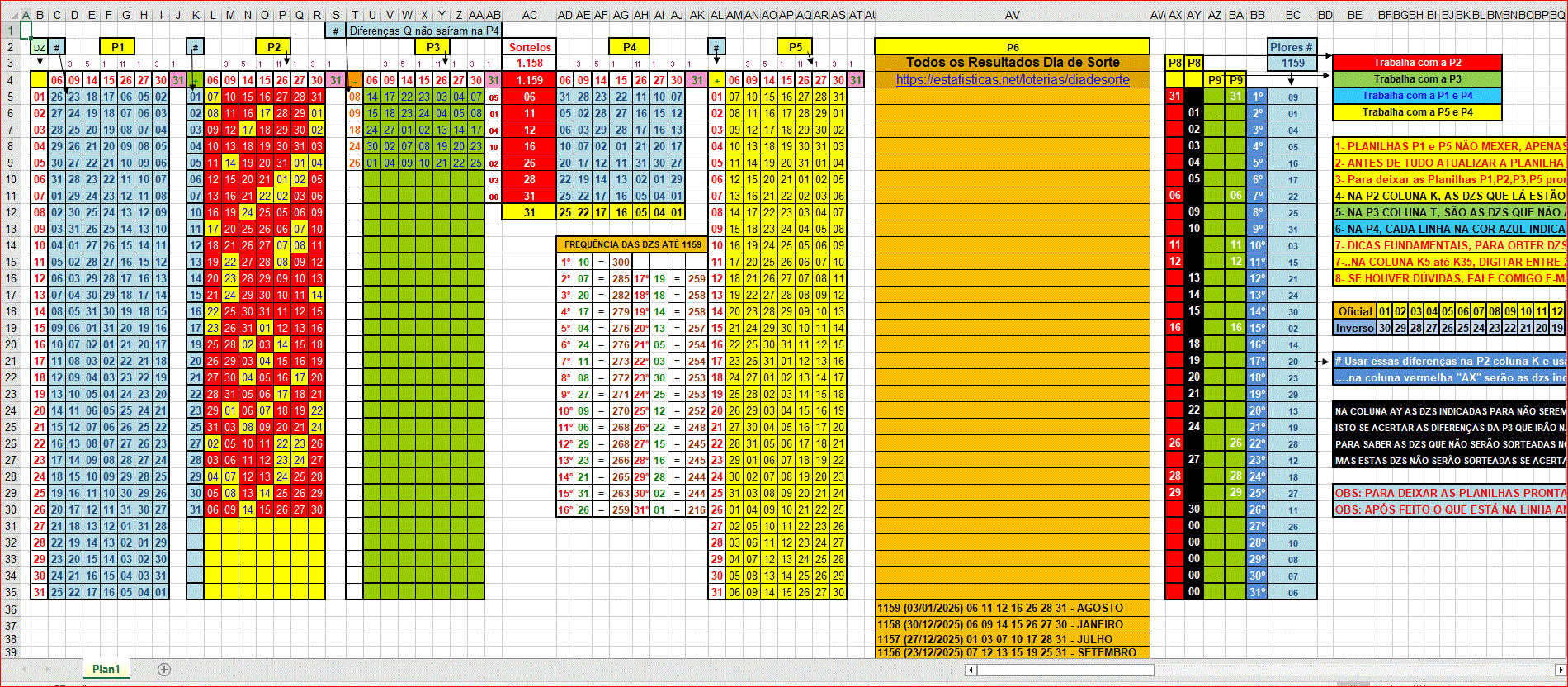Click the red 'Trabalha com a P2' box
This screenshot has height=687, width=1568.
1417,63
